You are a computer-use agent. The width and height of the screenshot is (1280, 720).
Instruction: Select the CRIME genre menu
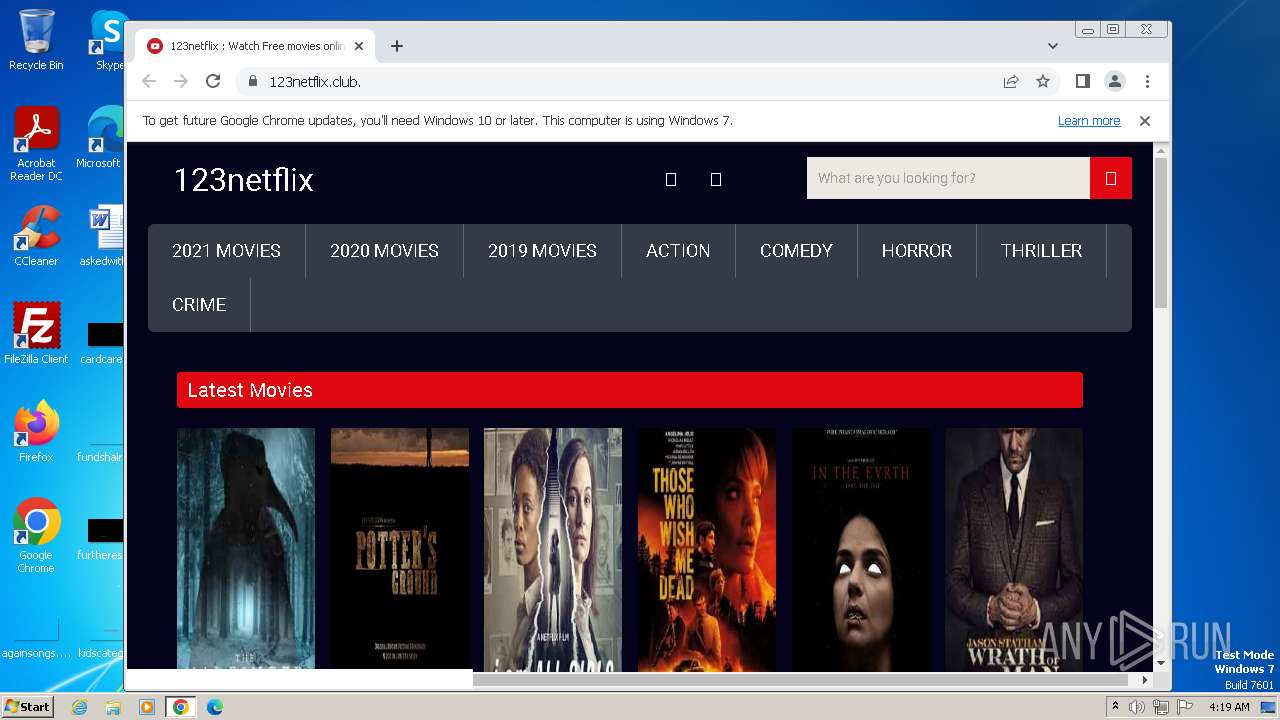click(x=199, y=305)
